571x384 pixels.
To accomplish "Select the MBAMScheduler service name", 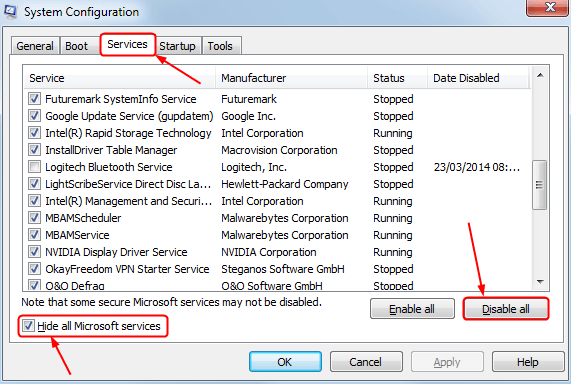I will (83, 218).
